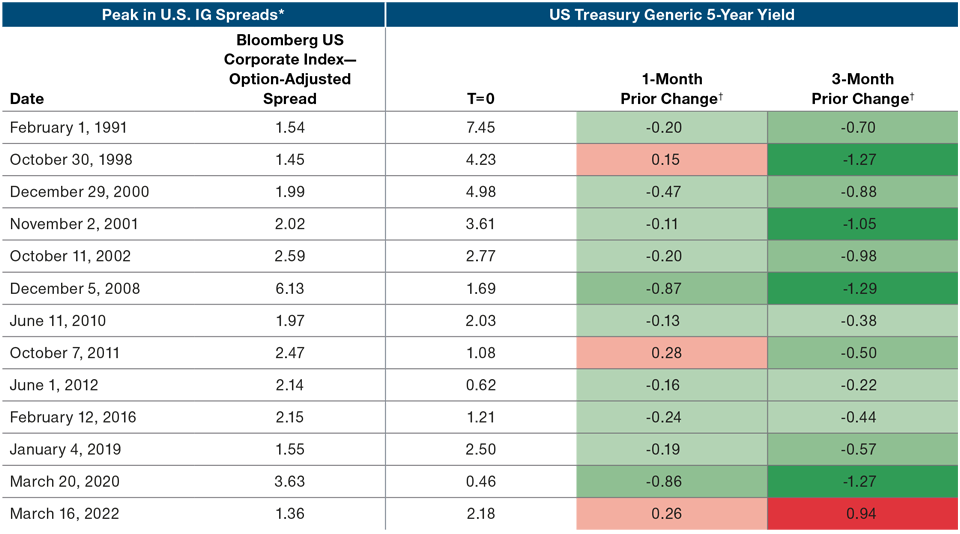Image resolution: width=960 pixels, height=534 pixels.
Task: Click the 7.45 T=0 yield value
Action: click(480, 128)
